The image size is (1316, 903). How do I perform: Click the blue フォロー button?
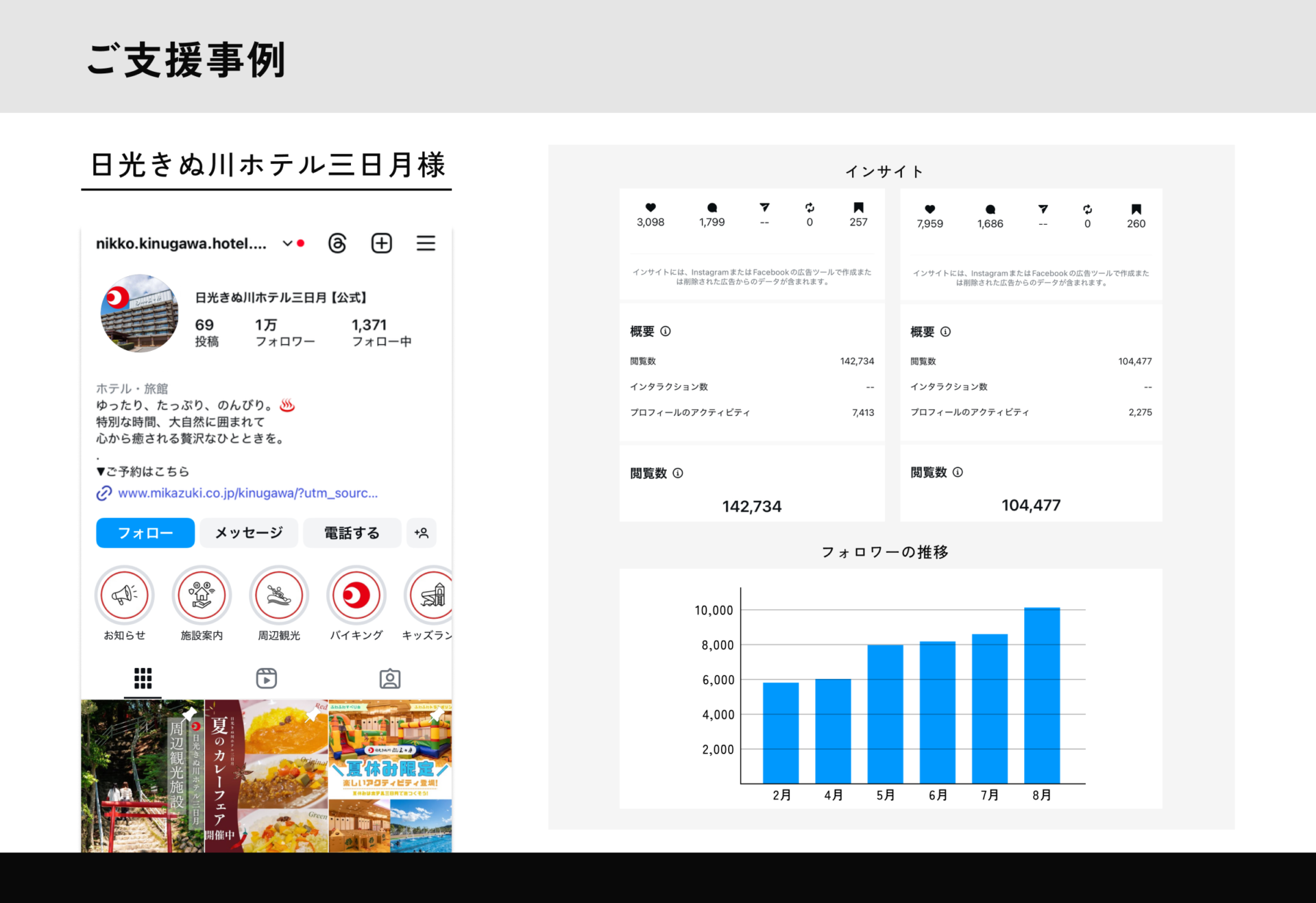tap(145, 533)
